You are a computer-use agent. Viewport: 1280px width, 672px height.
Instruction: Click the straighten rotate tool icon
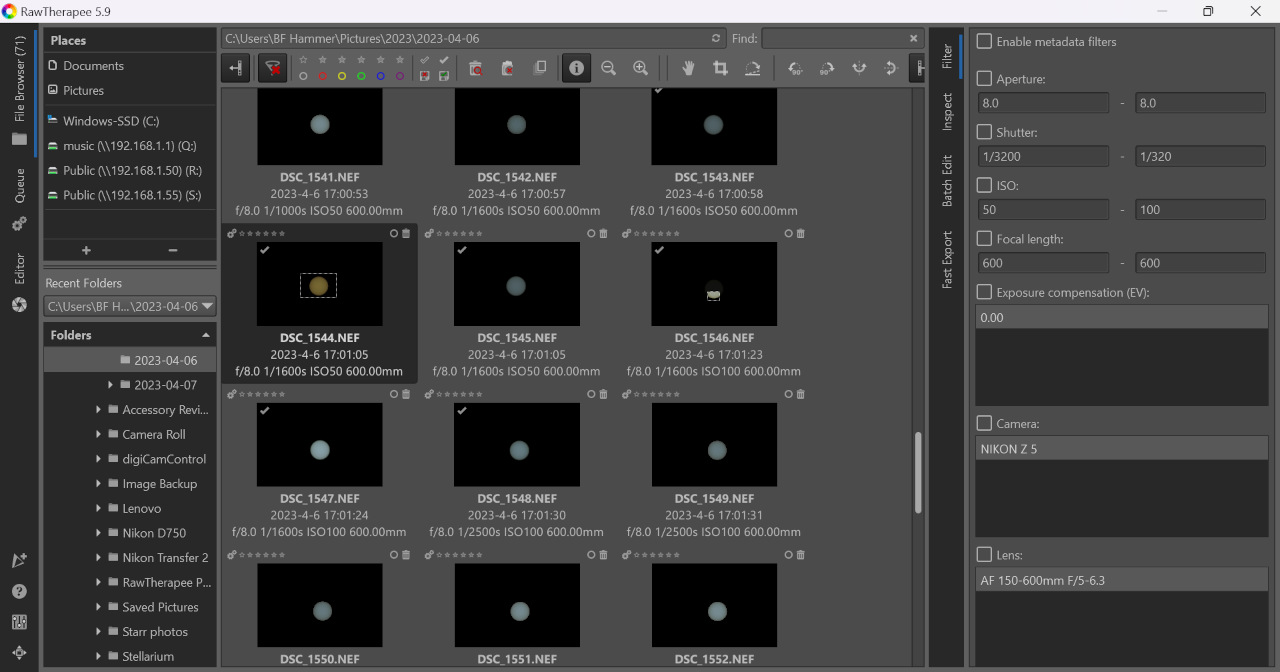click(x=752, y=68)
